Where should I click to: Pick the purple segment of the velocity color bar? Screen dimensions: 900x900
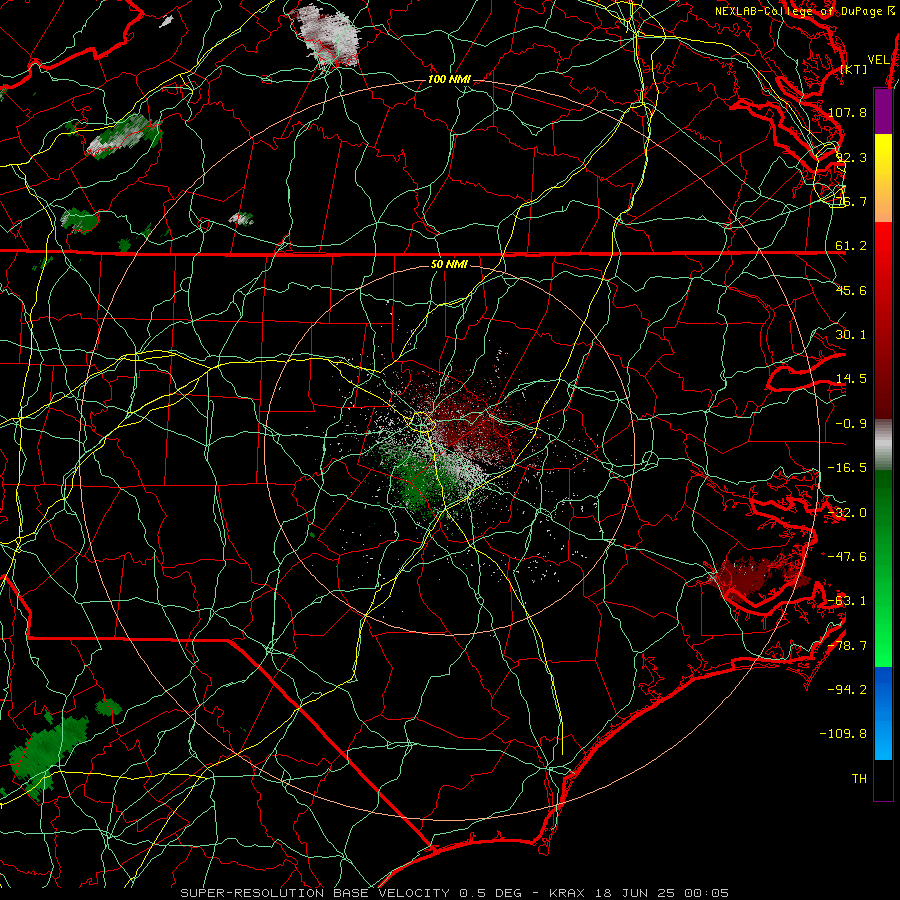(x=883, y=111)
